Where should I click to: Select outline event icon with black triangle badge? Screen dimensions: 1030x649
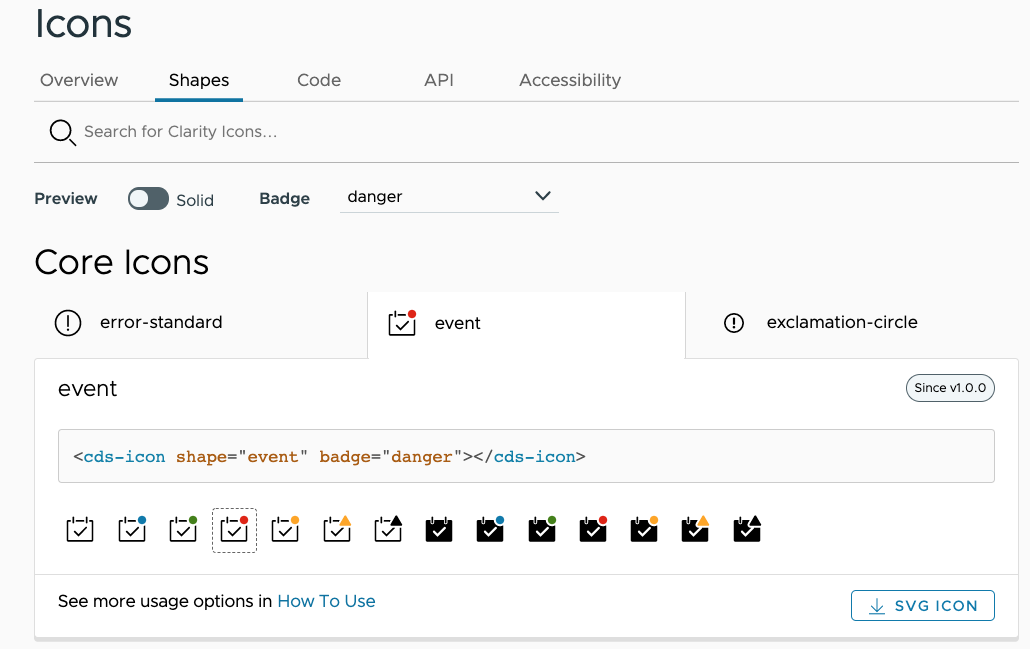coord(388,529)
